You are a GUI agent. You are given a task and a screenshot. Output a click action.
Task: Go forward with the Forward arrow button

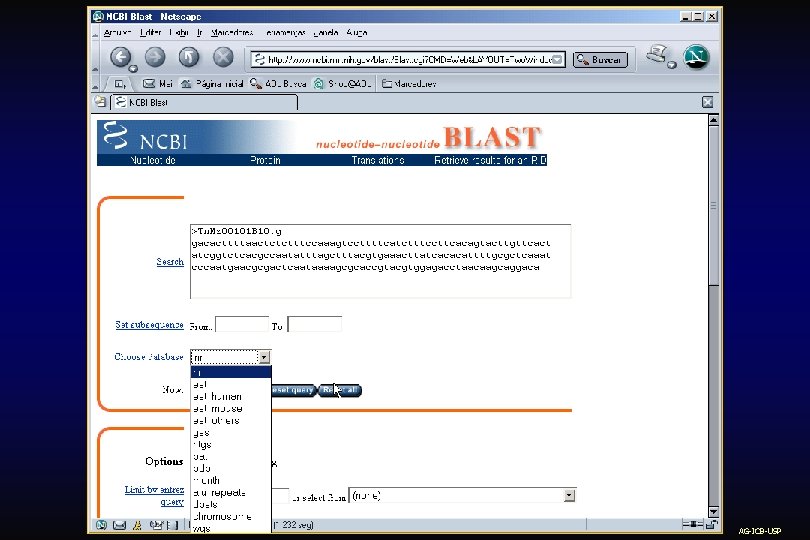point(155,57)
